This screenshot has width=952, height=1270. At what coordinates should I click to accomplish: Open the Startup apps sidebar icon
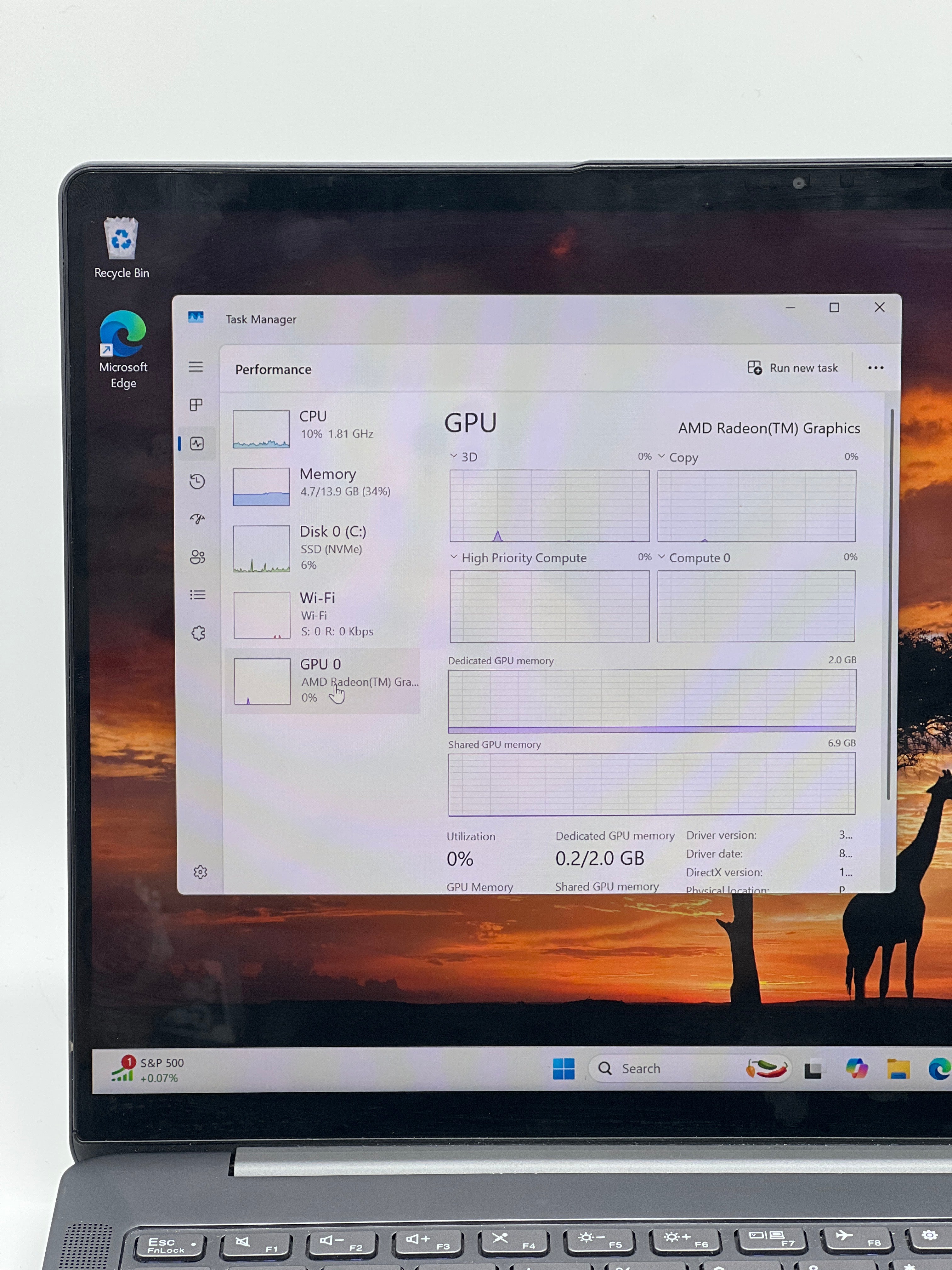point(197,519)
